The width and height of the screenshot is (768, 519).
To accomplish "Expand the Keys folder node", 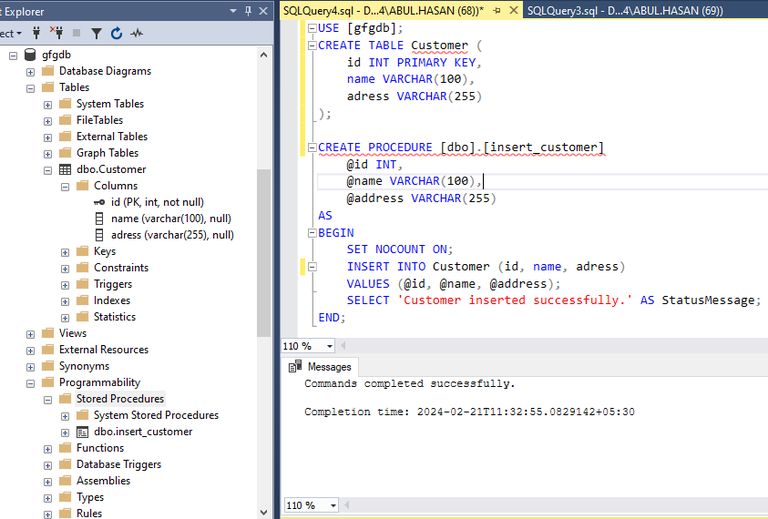I will click(x=65, y=252).
